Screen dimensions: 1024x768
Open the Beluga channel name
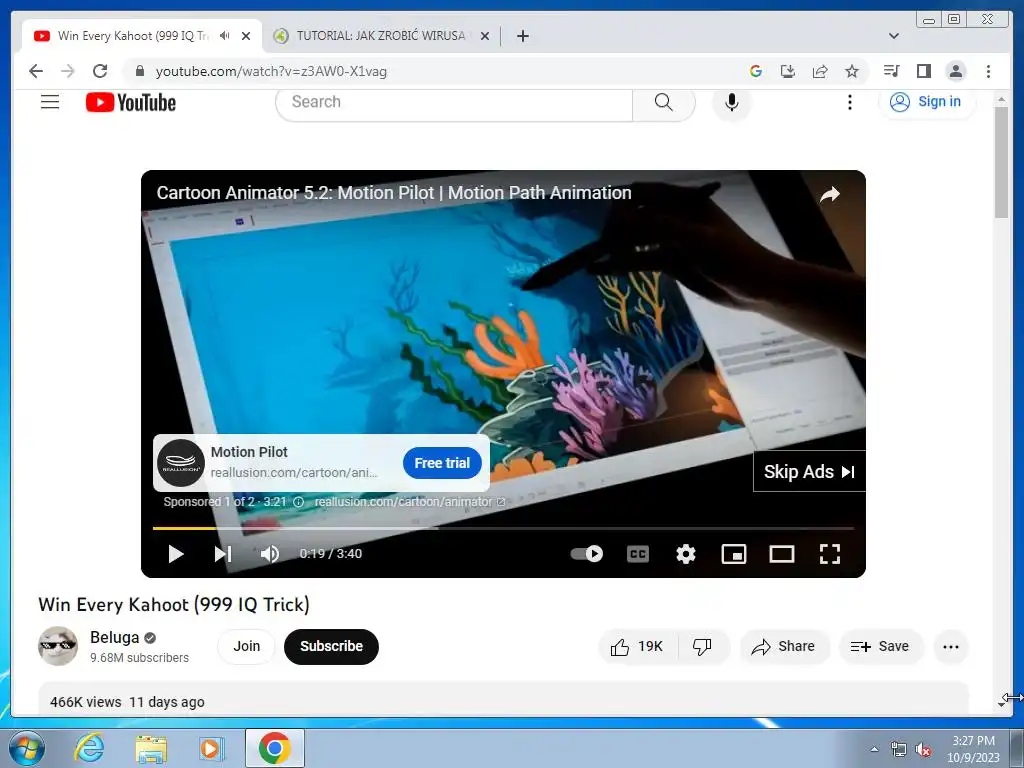pos(114,637)
